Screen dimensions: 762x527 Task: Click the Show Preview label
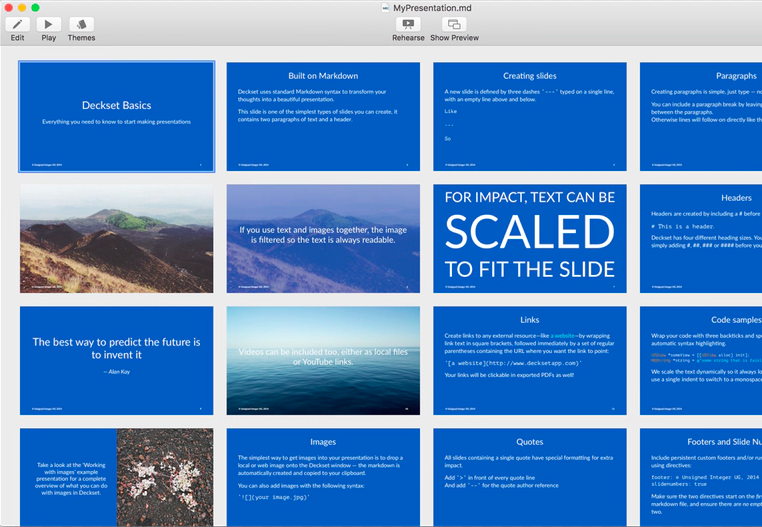454,38
